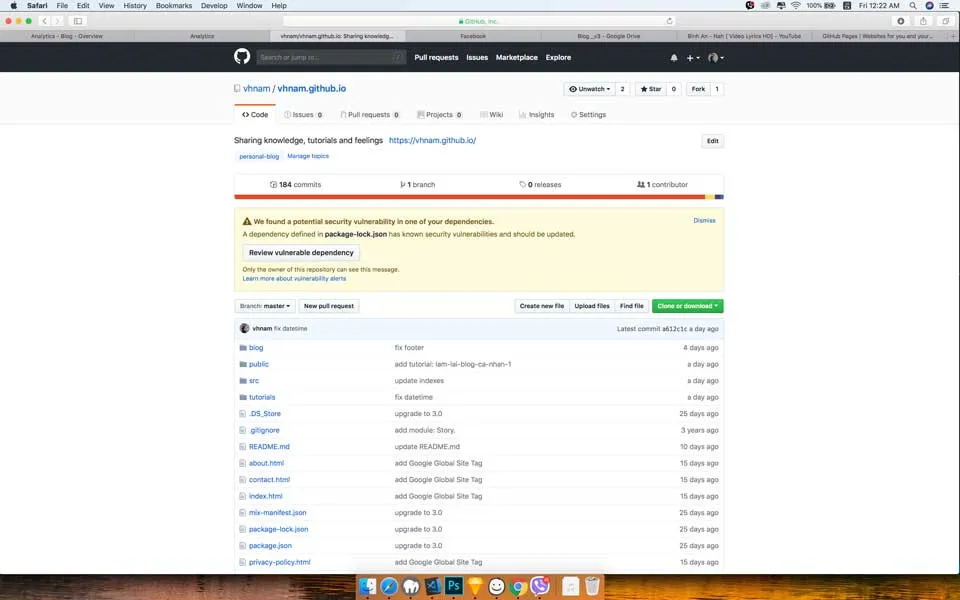960x600 pixels.
Task: Open the Clone or download dropdown
Action: tap(687, 306)
